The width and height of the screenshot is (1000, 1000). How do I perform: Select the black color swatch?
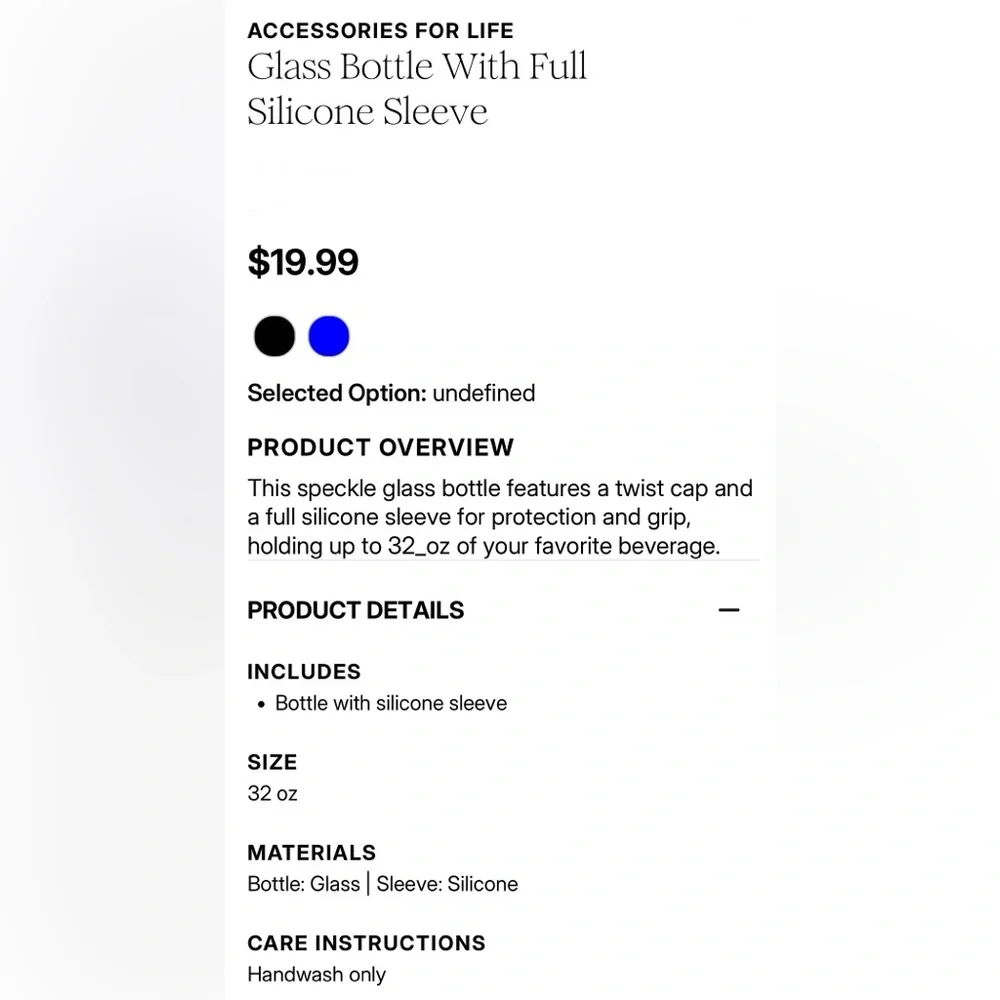pyautogui.click(x=274, y=336)
